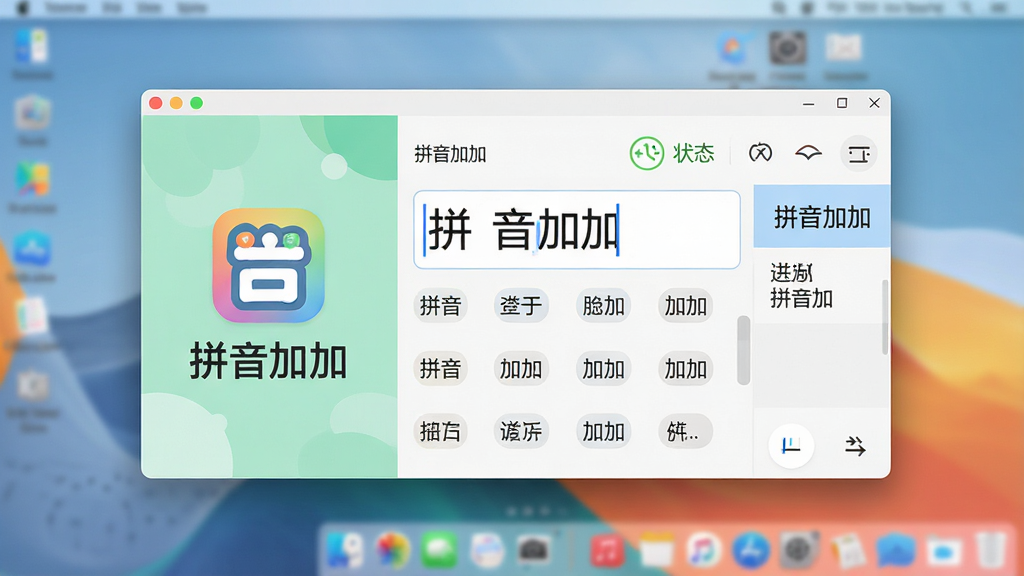Select the 拼音加 entry in side list
Viewport: 1024px width, 576px height.
click(801, 298)
